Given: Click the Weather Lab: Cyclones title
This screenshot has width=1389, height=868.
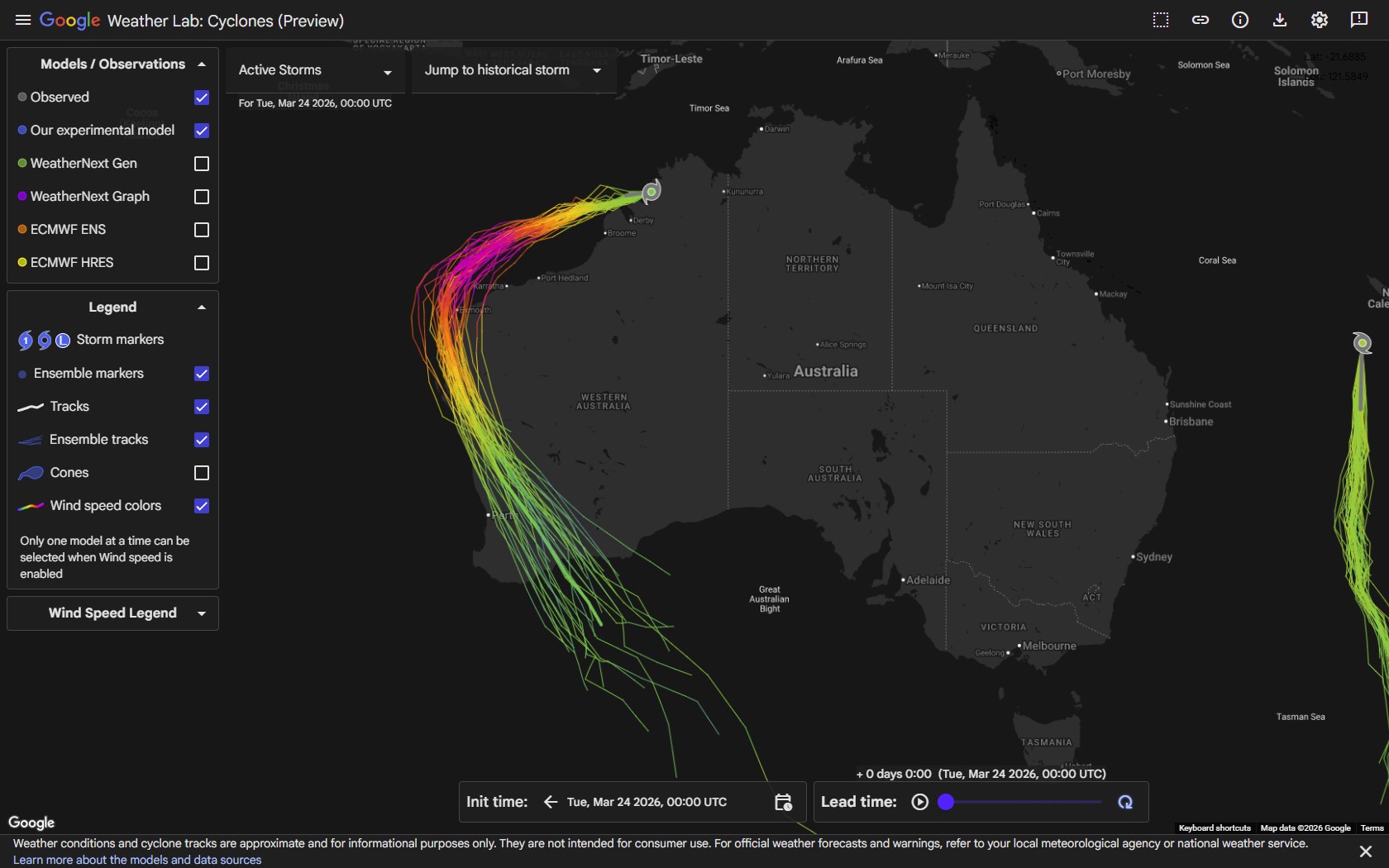Looking at the screenshot, I should click(226, 21).
